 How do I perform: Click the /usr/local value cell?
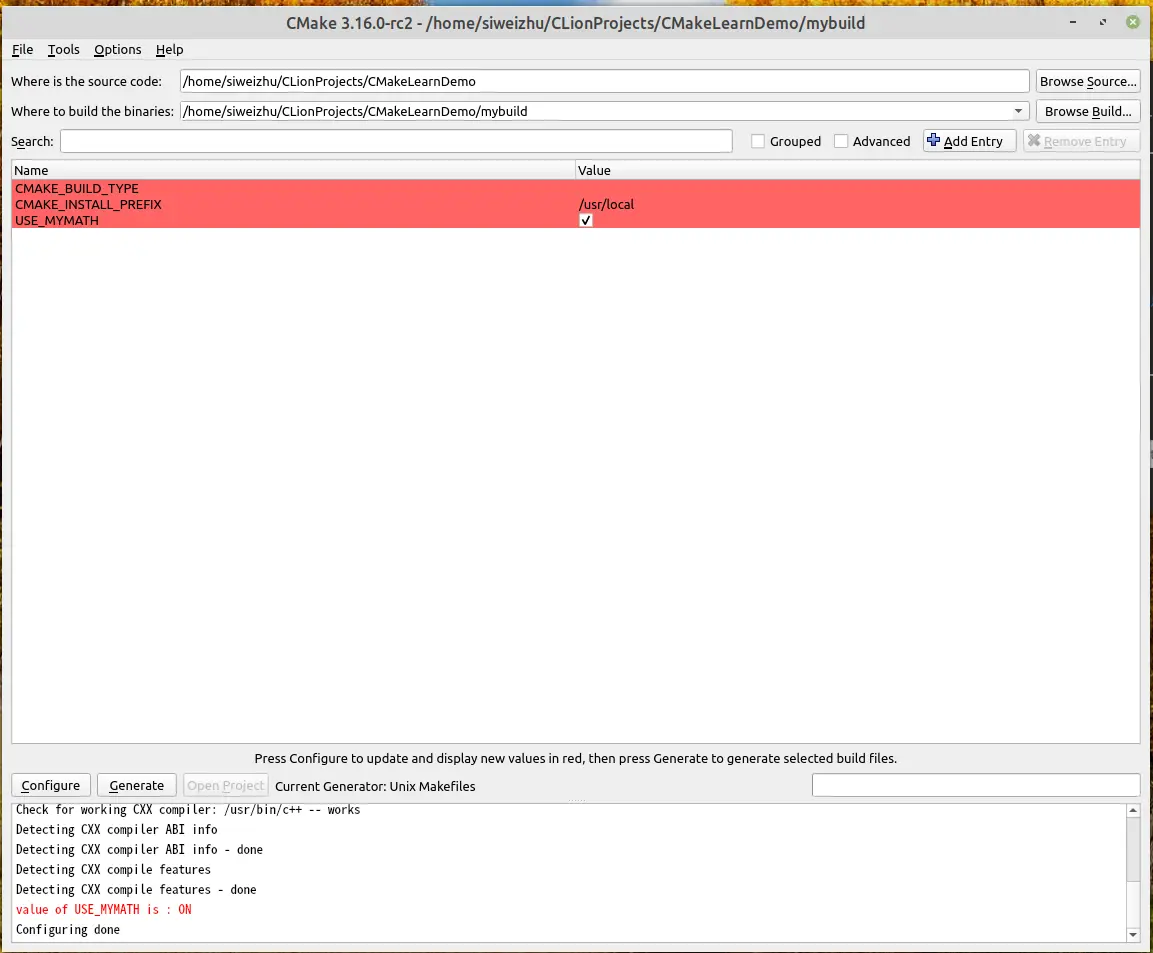coord(857,204)
